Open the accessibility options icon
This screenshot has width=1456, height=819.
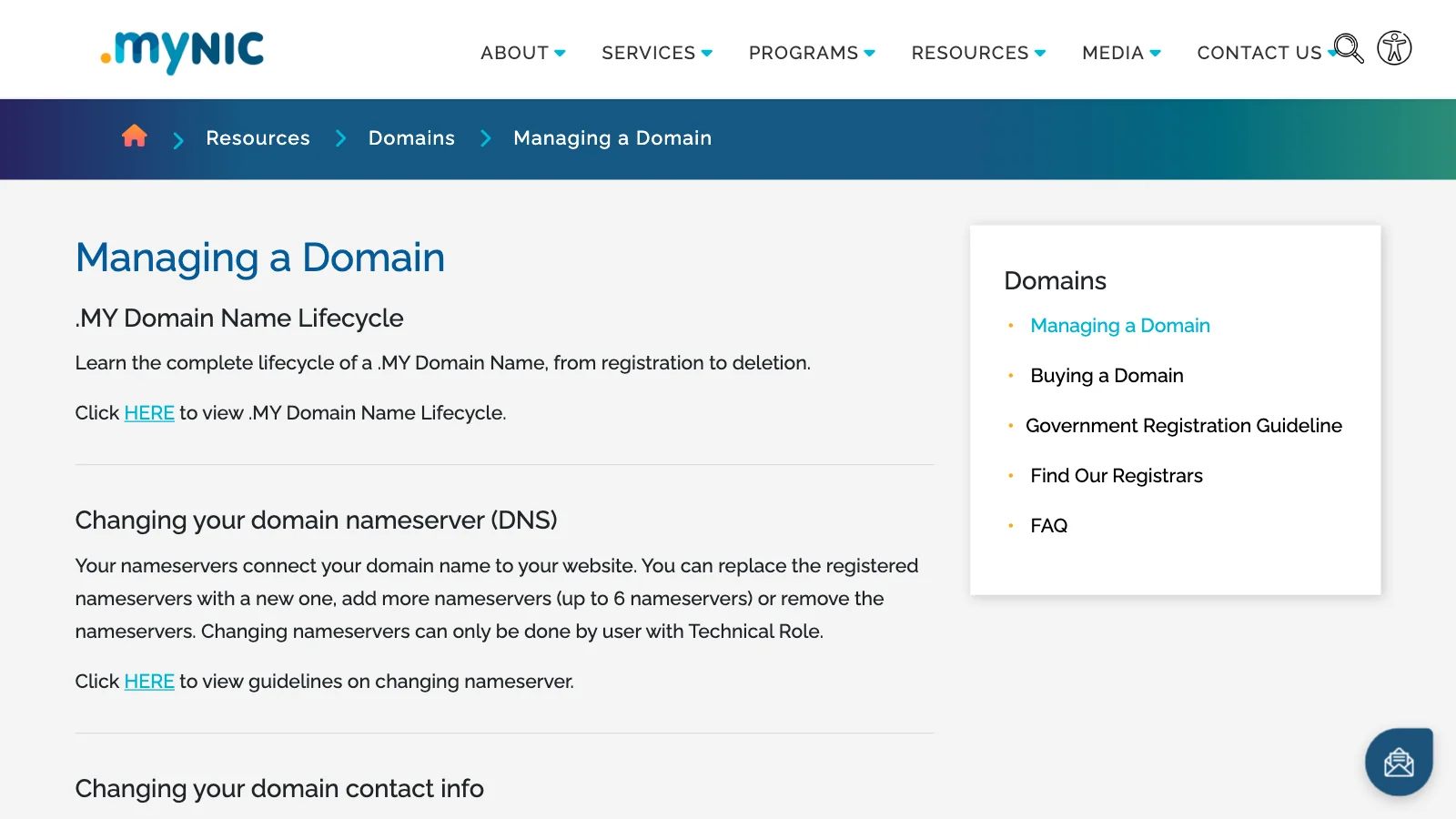[1394, 48]
